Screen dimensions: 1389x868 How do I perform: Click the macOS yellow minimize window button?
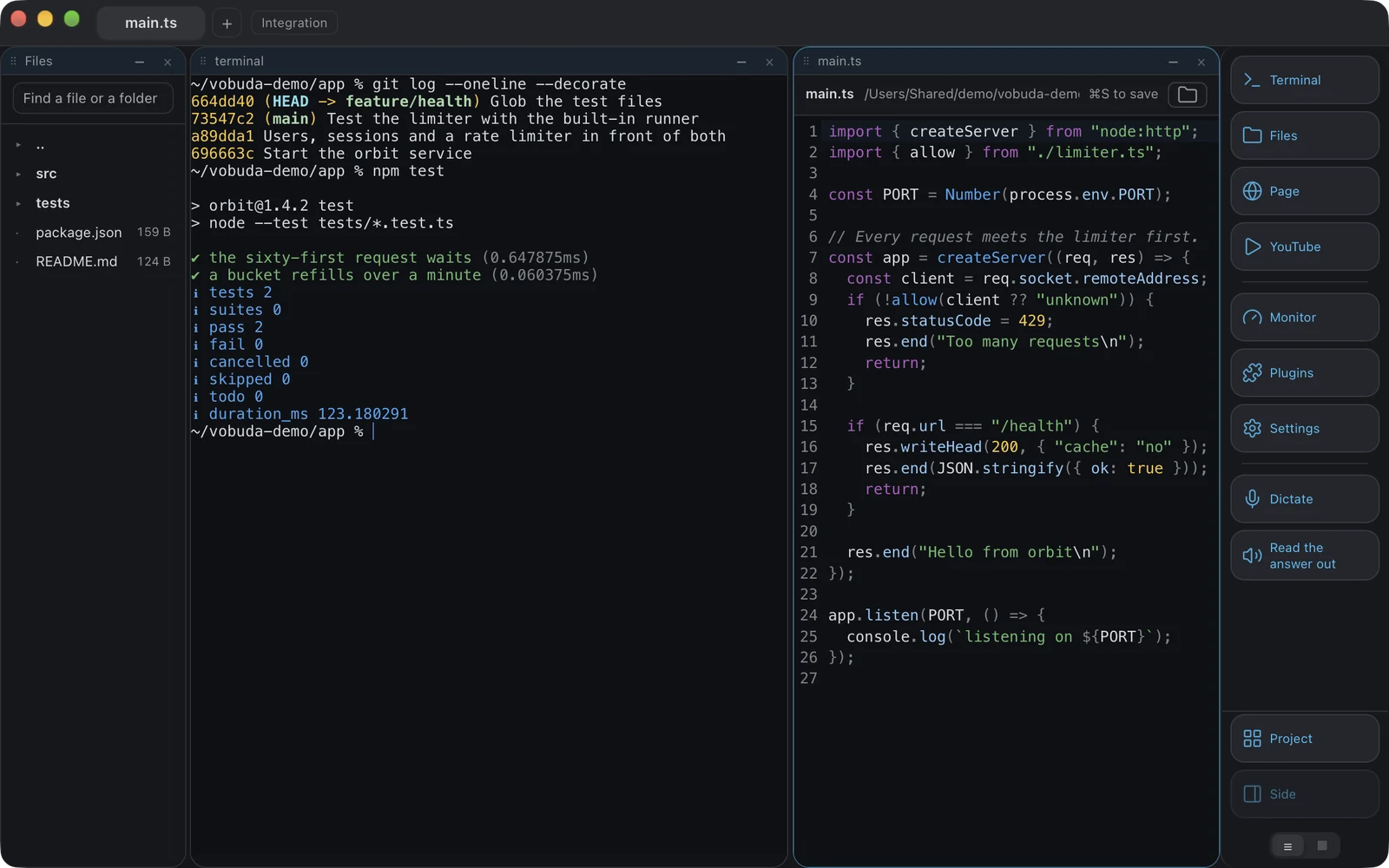point(45,19)
